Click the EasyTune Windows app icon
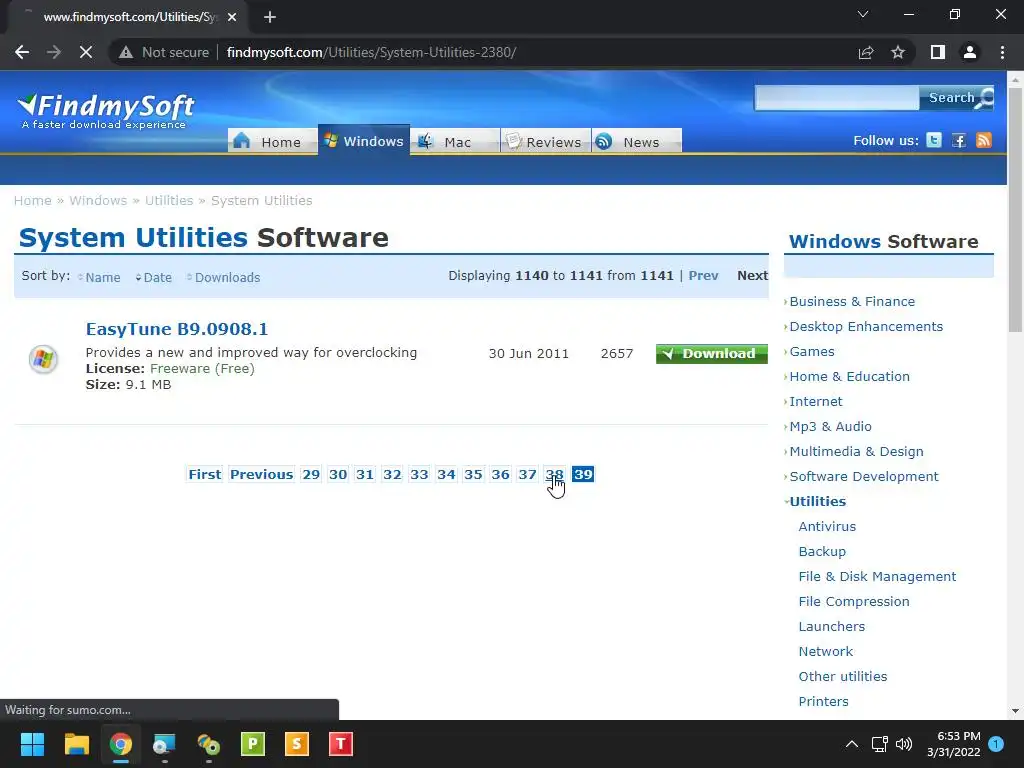This screenshot has height=768, width=1024. (43, 359)
